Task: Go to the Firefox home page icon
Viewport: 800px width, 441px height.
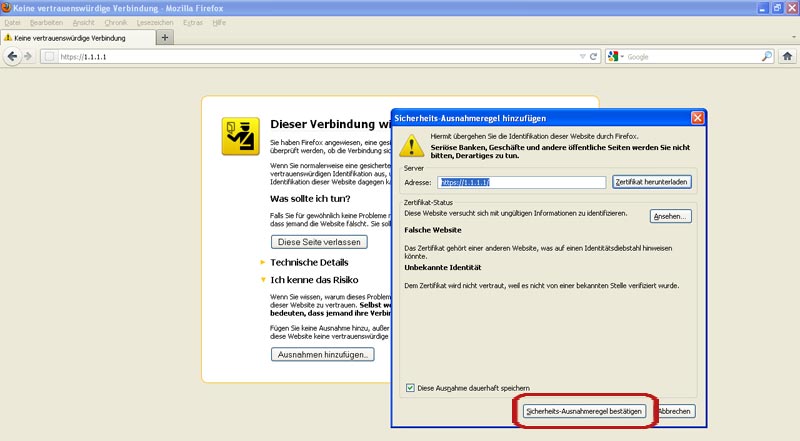Action: point(787,57)
